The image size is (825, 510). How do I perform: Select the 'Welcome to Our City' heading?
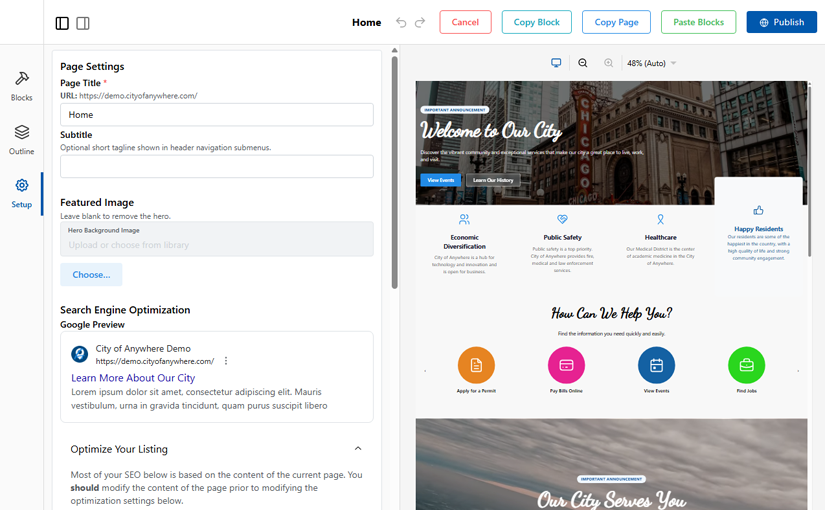(491, 131)
